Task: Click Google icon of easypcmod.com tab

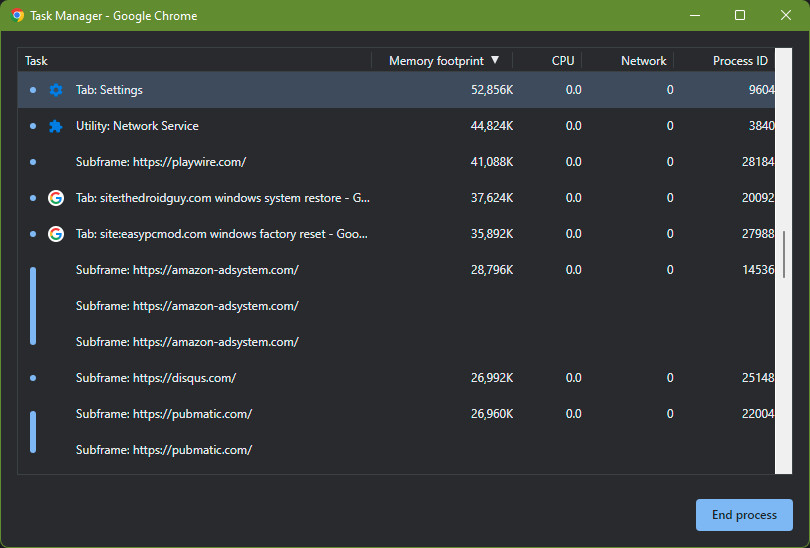Action: pos(56,234)
